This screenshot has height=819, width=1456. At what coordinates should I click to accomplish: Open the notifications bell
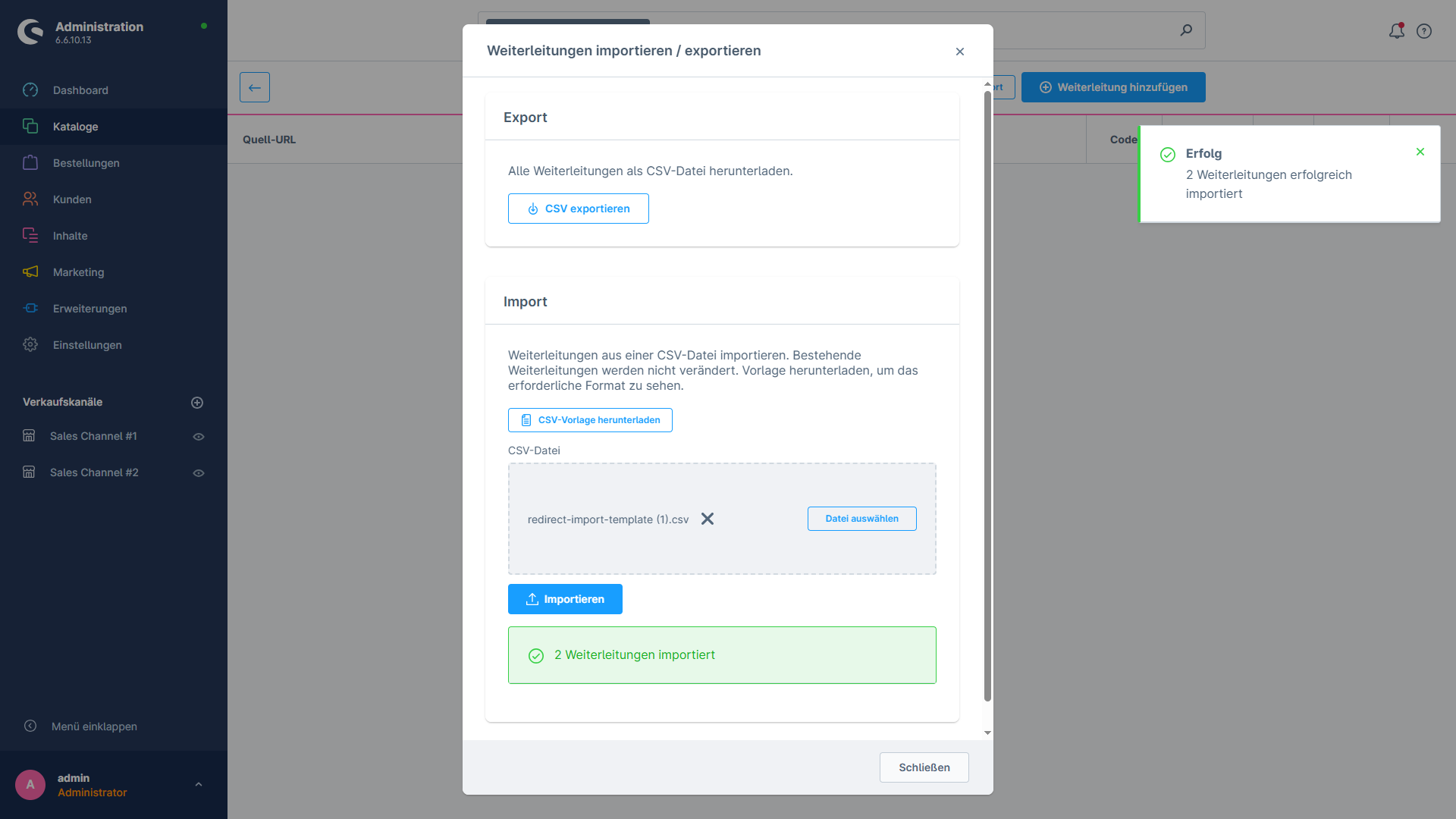(x=1397, y=30)
